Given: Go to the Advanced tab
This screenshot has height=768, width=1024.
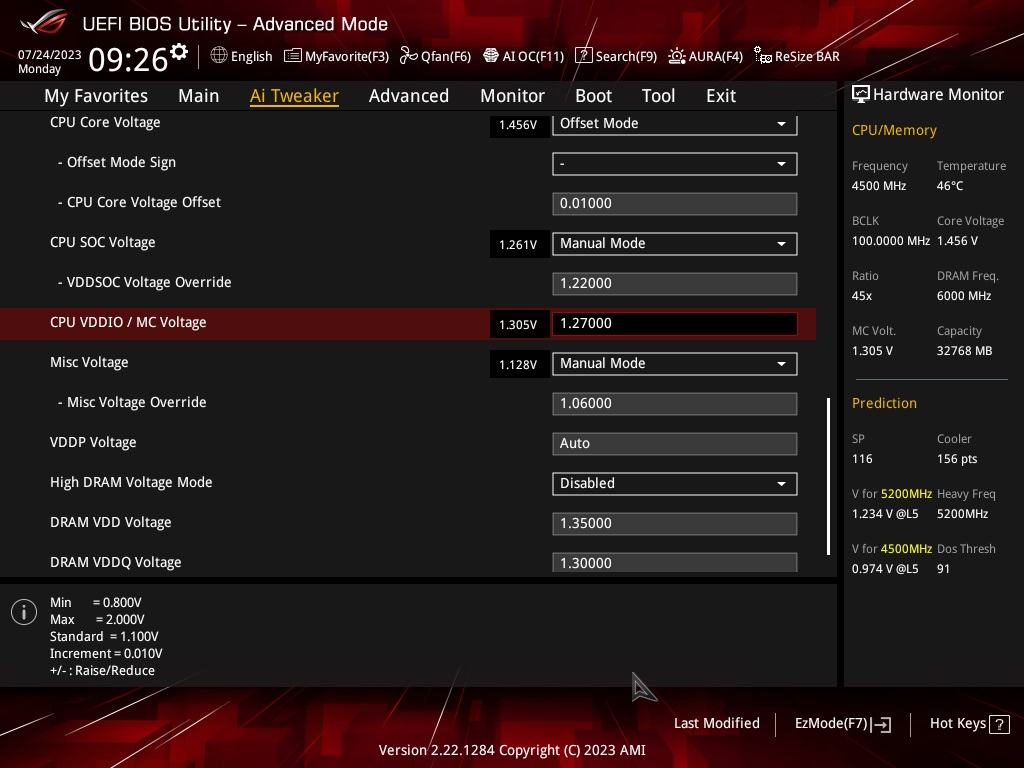Looking at the screenshot, I should pyautogui.click(x=409, y=96).
